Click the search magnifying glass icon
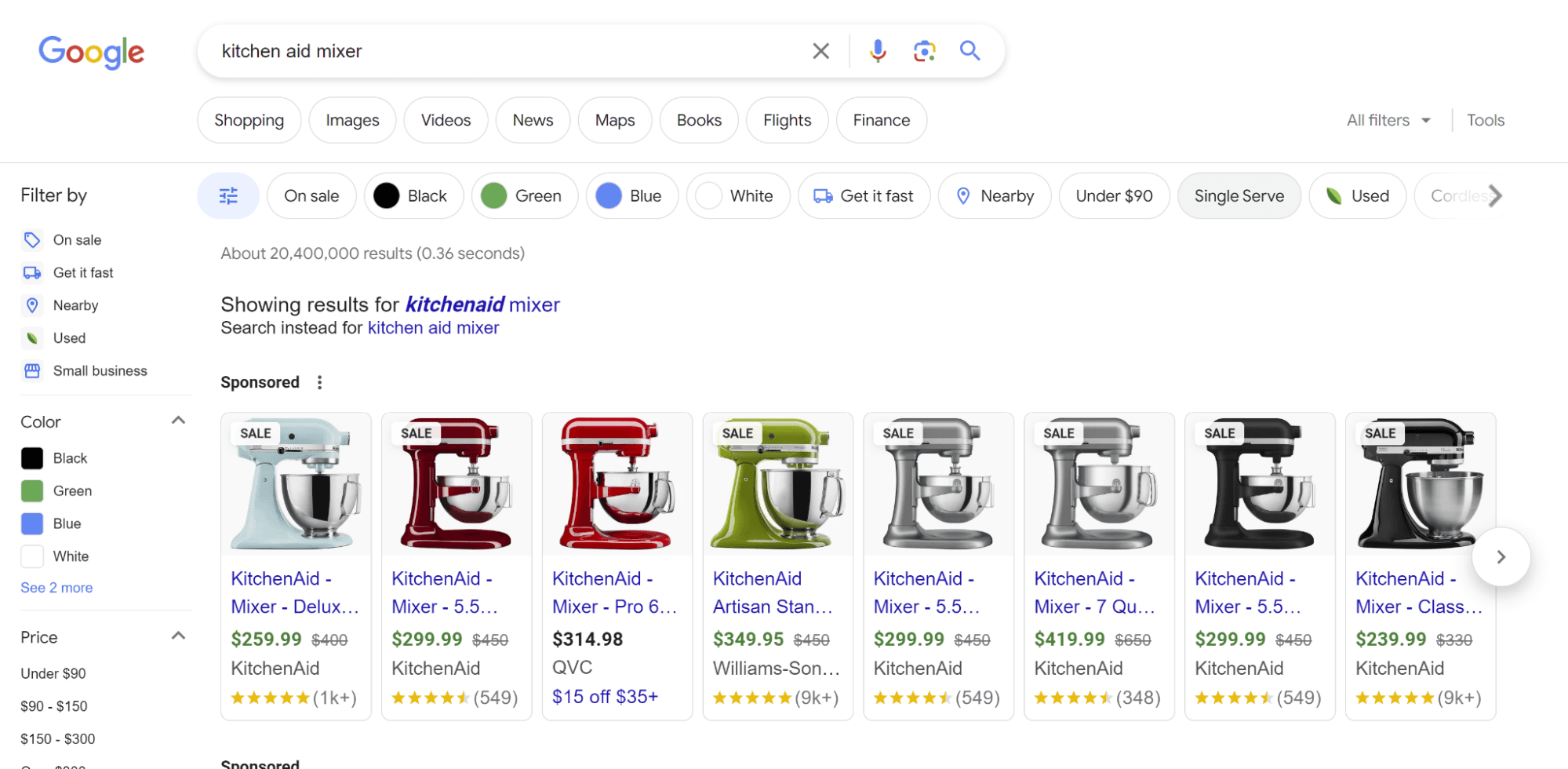1568x769 pixels. [970, 50]
